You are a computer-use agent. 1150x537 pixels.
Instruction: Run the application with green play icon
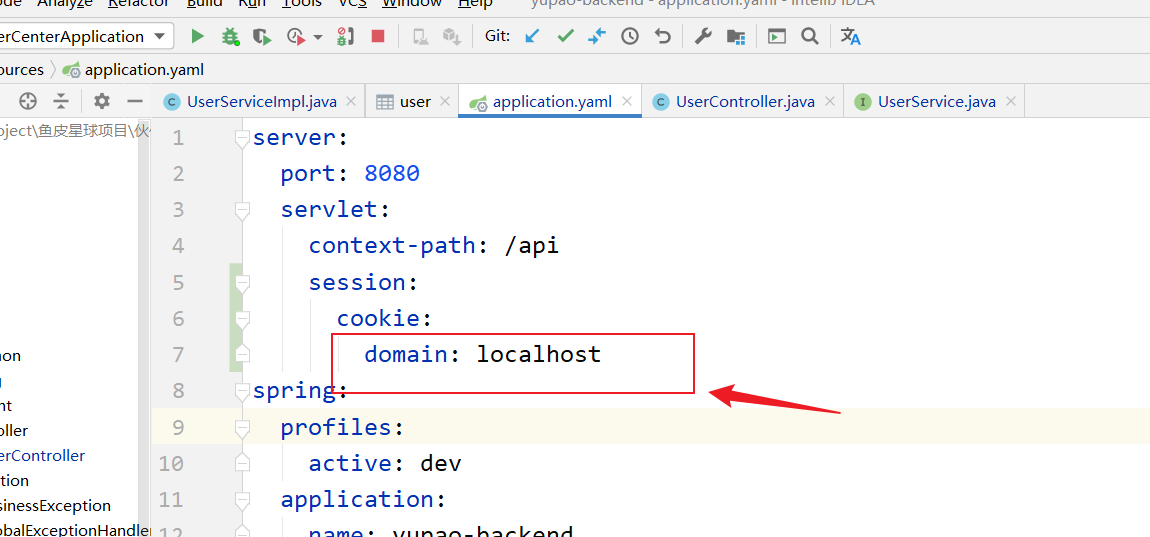(x=197, y=37)
